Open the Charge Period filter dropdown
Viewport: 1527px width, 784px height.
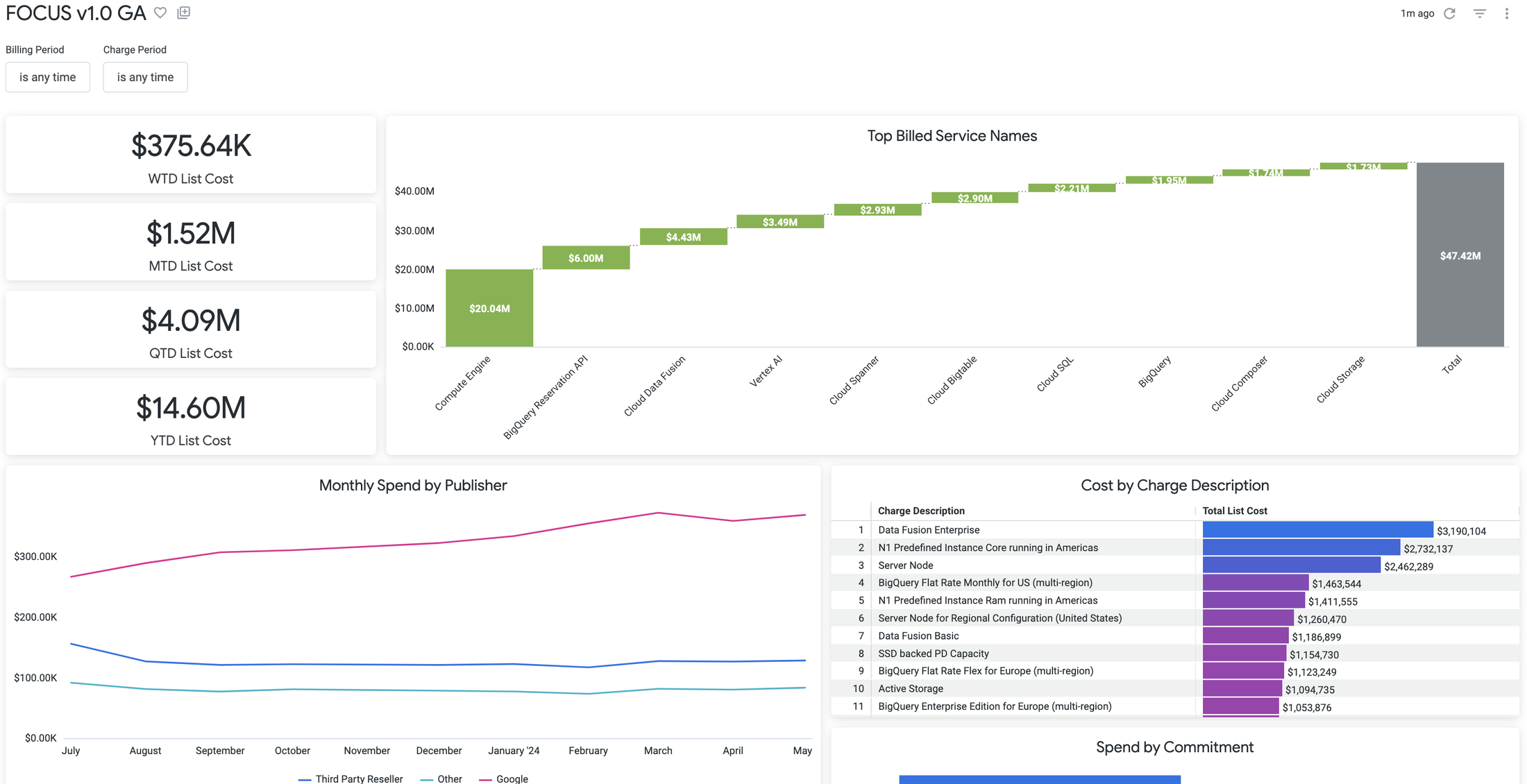click(x=145, y=77)
